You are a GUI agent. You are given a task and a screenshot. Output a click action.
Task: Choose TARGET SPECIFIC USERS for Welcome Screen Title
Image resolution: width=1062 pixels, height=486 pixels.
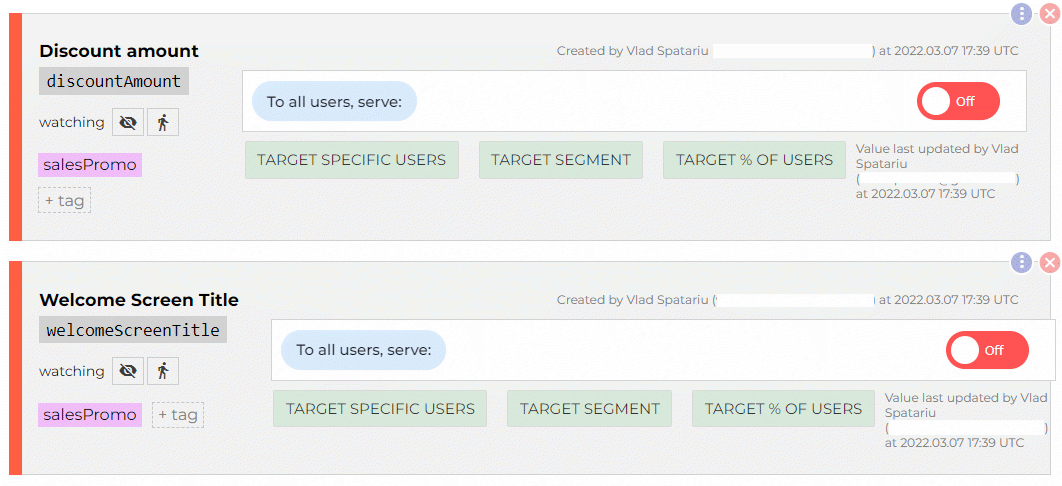tap(380, 409)
